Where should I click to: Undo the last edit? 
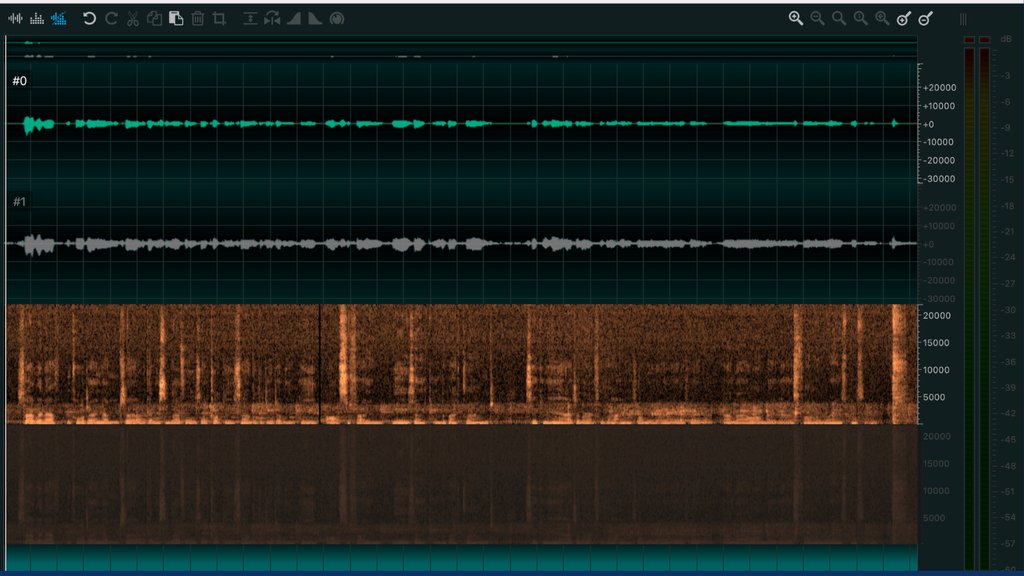click(90, 17)
